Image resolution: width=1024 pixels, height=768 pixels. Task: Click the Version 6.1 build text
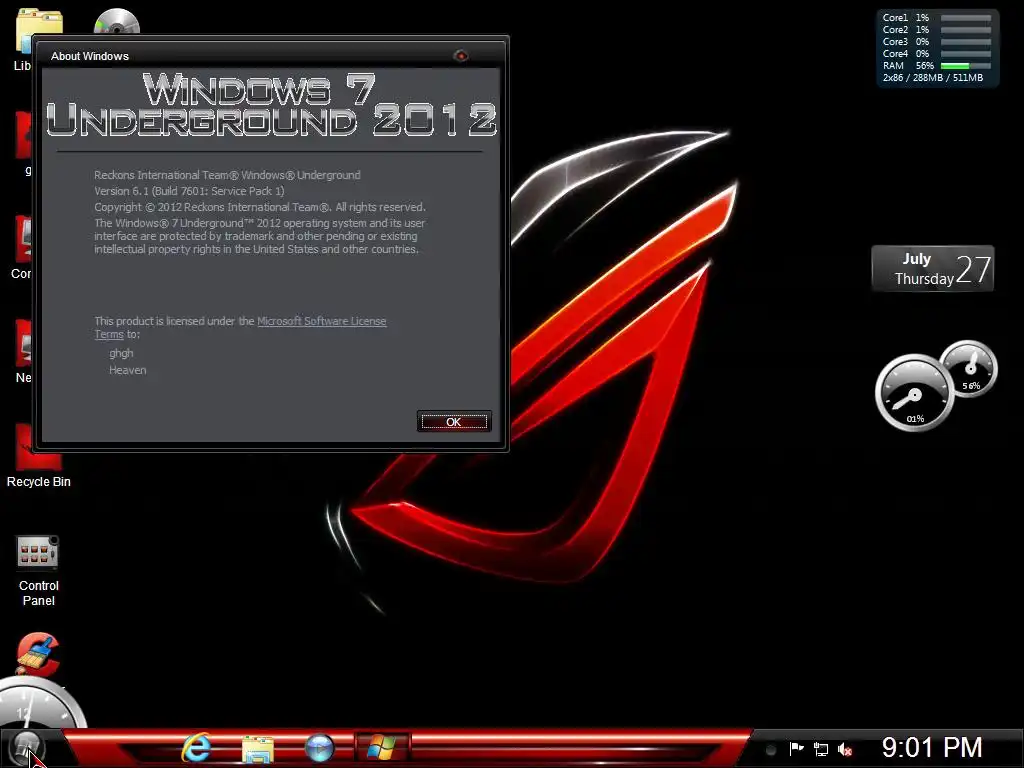click(x=189, y=191)
